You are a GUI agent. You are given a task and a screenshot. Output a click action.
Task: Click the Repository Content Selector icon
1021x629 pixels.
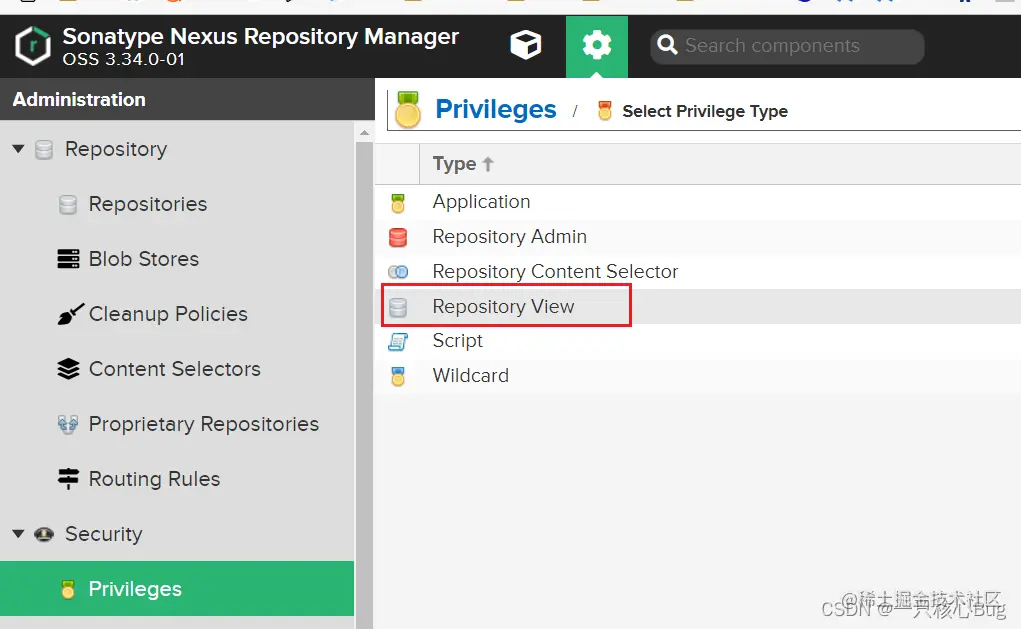(x=398, y=272)
